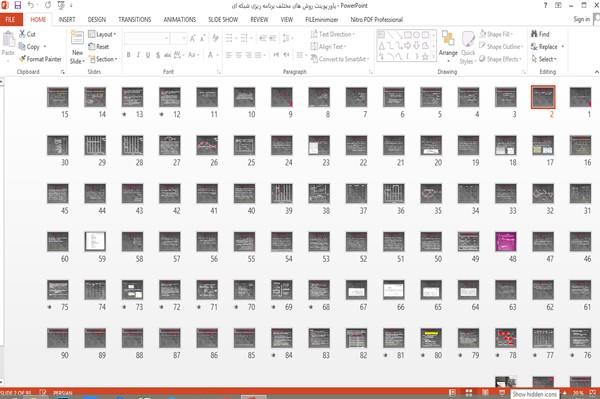Click the Clear All Formatting icon

tap(215, 38)
